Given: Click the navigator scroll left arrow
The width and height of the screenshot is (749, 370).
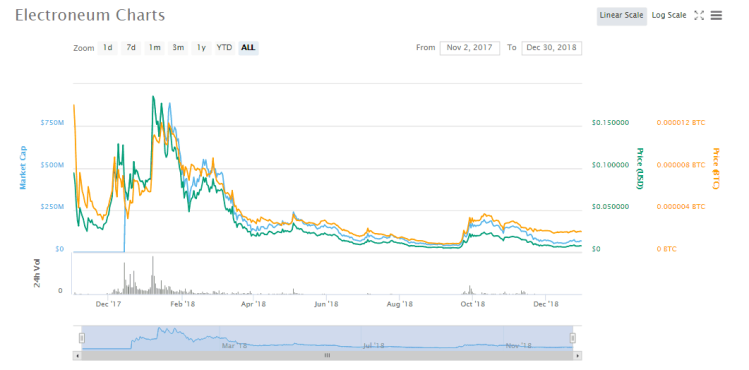Looking at the screenshot, I should pos(76,356).
